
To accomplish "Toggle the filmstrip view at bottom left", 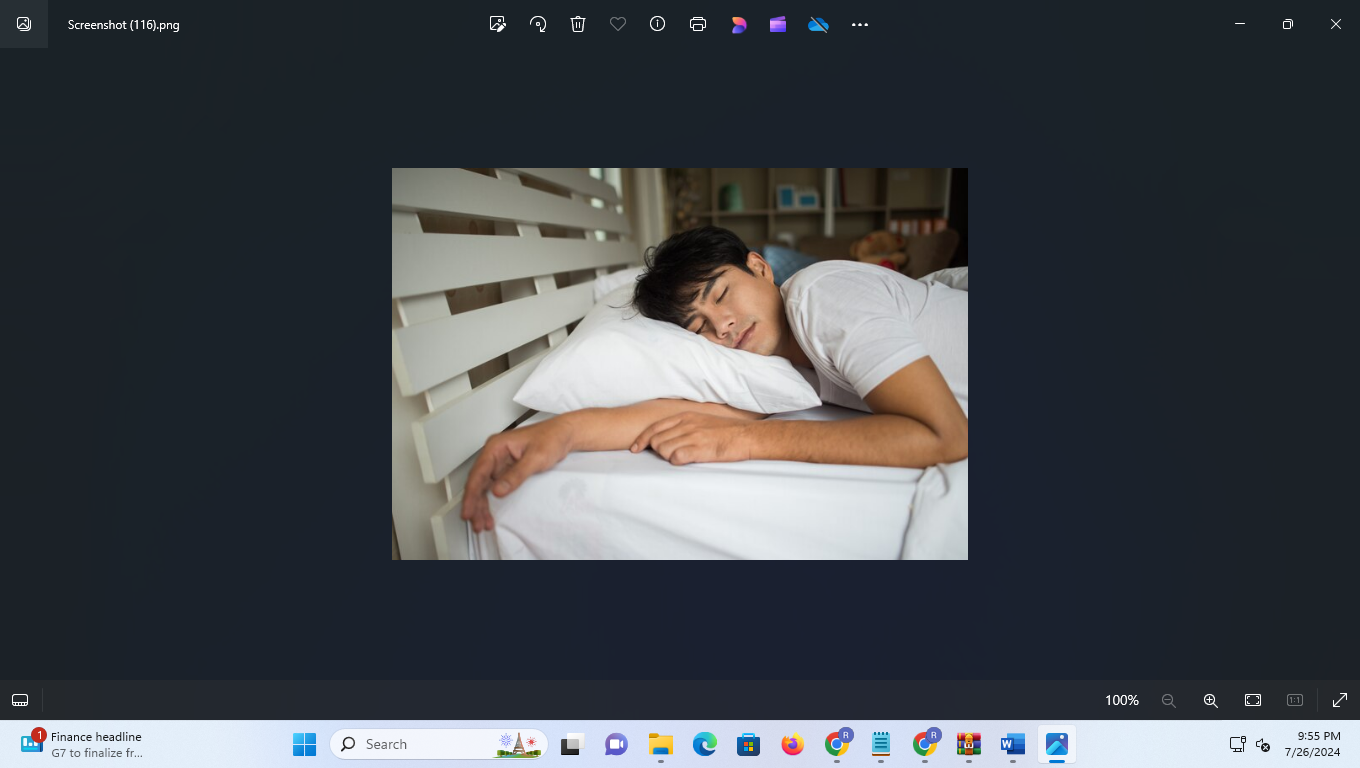I will pos(20,700).
